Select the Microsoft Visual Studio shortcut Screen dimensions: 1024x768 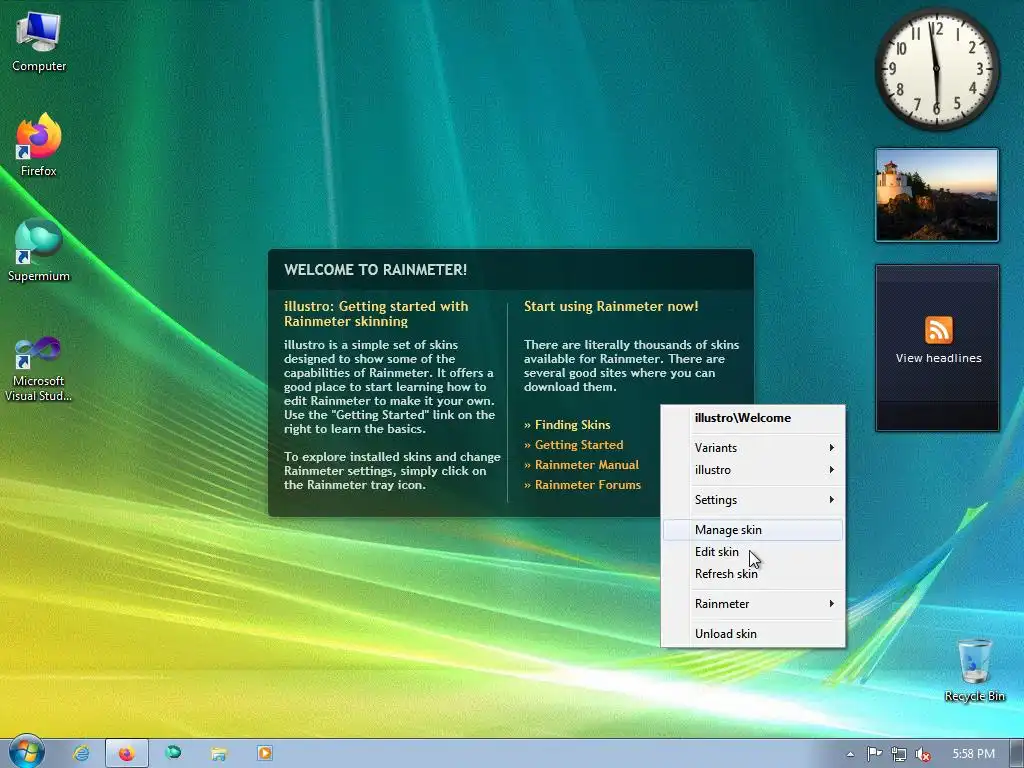coord(39,370)
